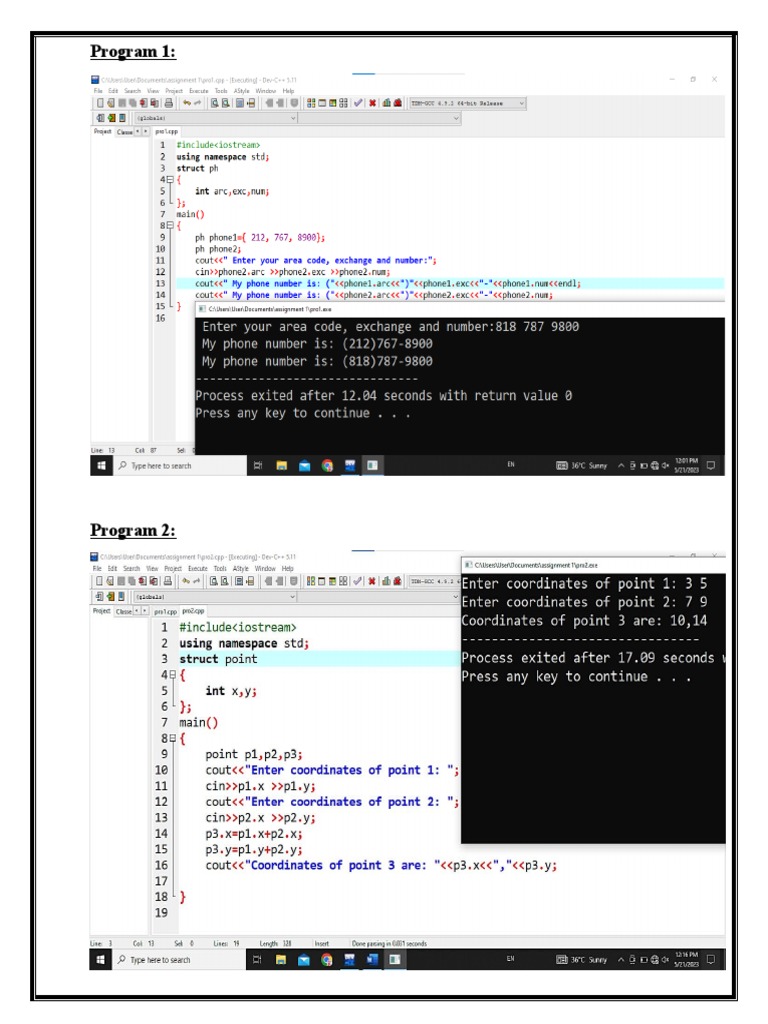The width and height of the screenshot is (768, 1024).
Task: Click 'Coordinates of point 3 are: 10,14' console line
Action: 584,620
